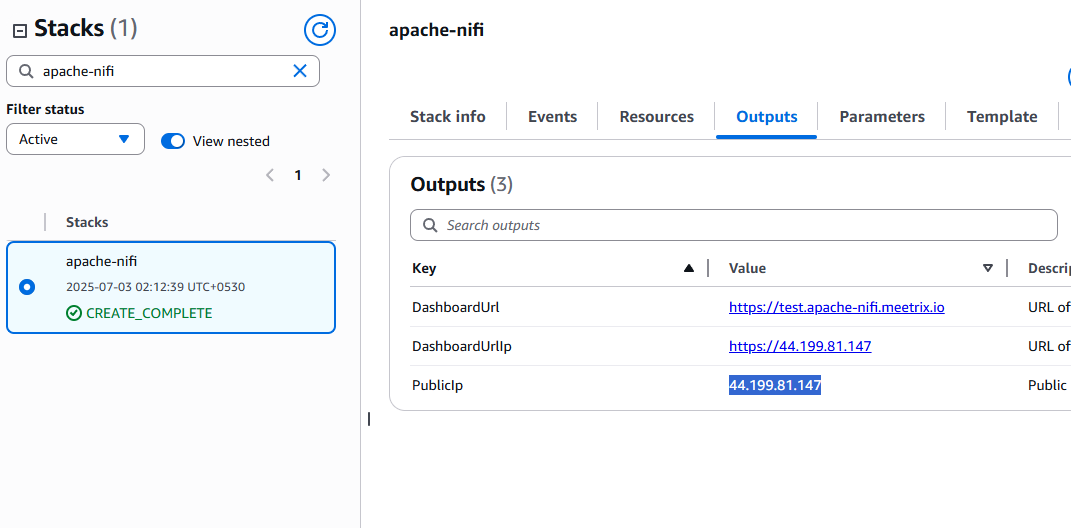Click the PublicIp key cell
1071x528 pixels.
[x=437, y=385]
